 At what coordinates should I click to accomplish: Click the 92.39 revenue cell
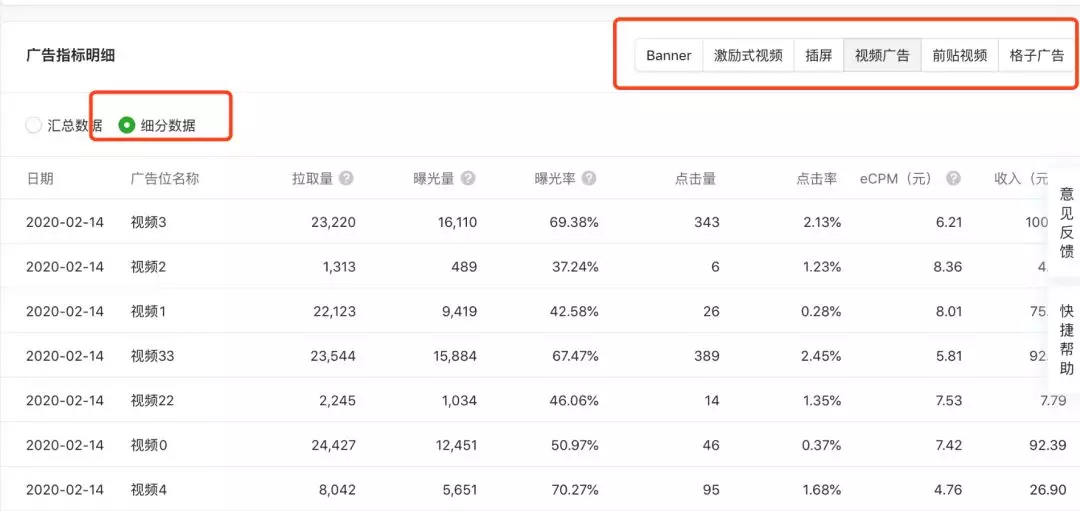coord(1049,446)
